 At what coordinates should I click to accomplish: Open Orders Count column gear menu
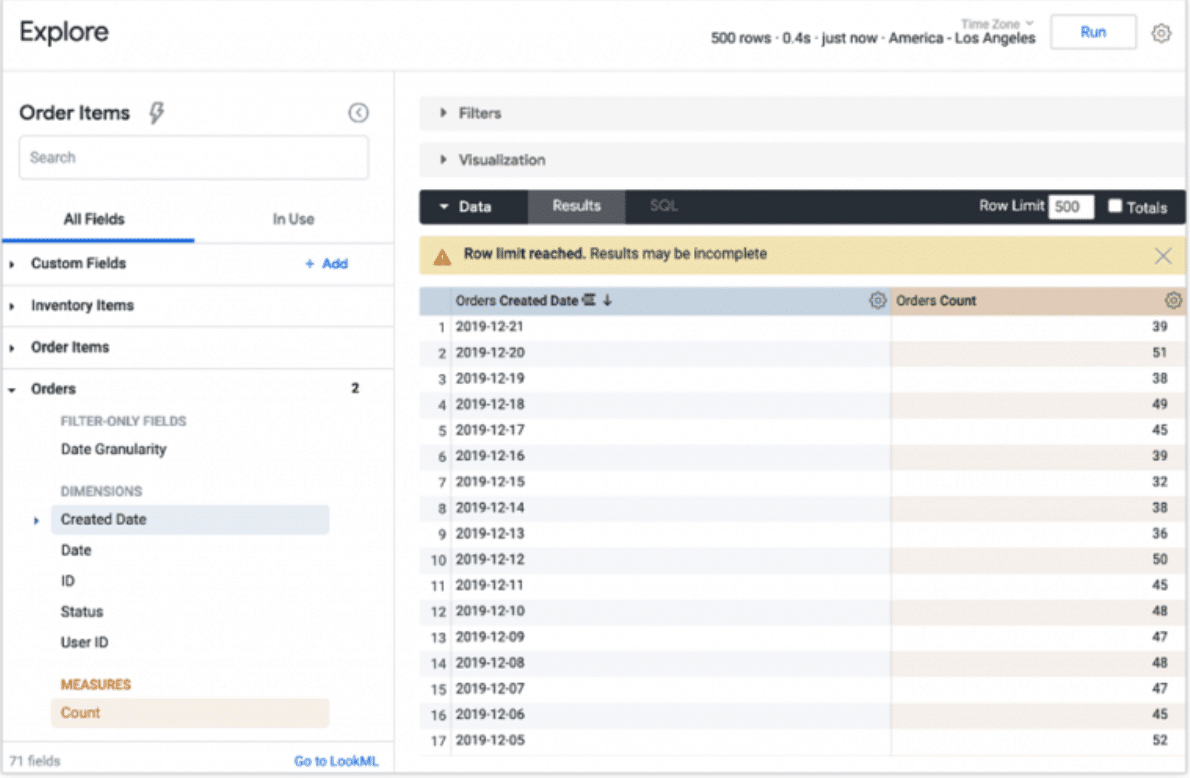click(x=1173, y=301)
